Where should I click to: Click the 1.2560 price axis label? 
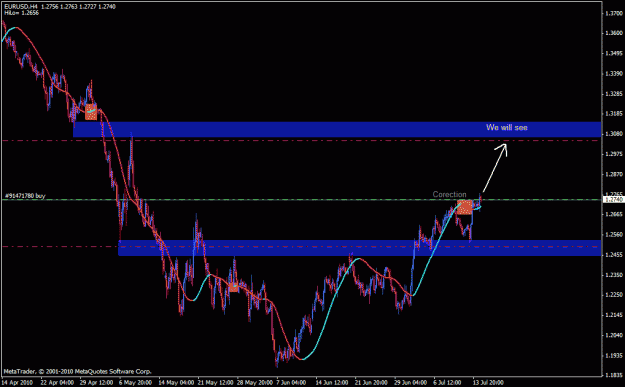tap(613, 234)
